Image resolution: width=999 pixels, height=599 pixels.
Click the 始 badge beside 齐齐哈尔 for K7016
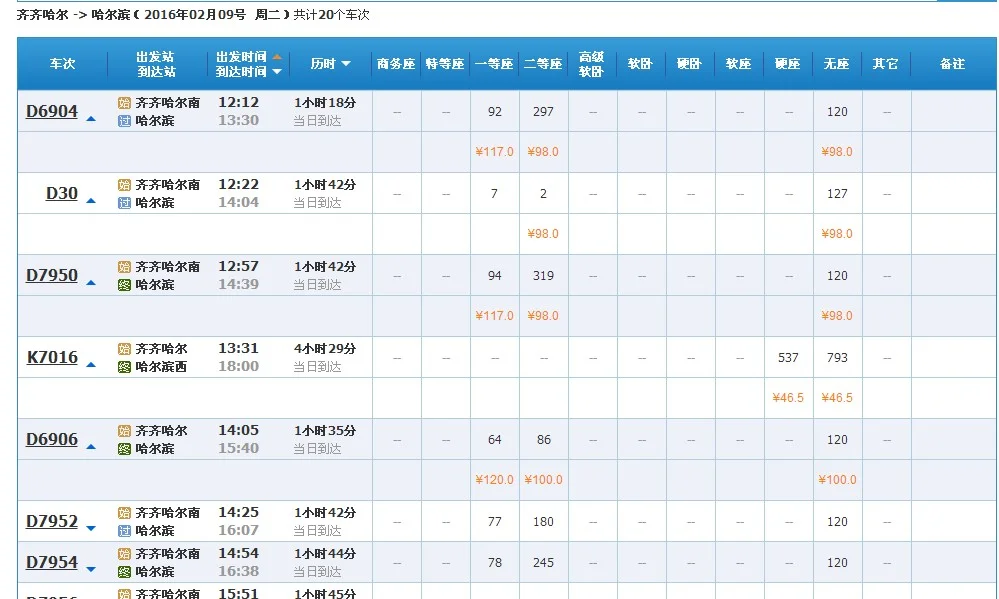[126, 348]
